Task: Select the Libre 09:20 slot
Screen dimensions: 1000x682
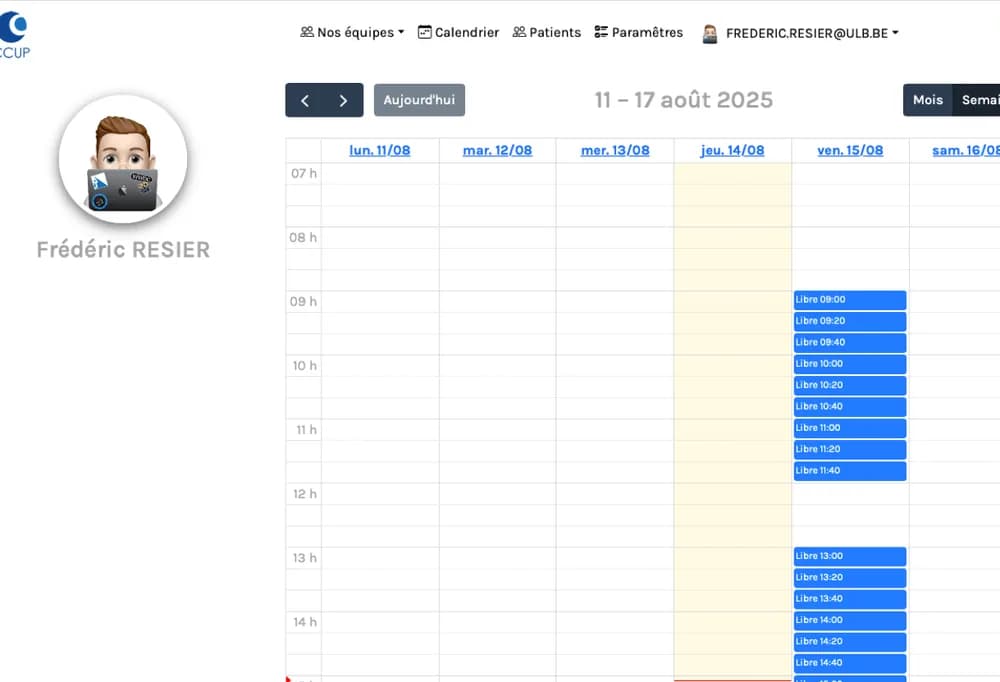Action: pyautogui.click(x=849, y=322)
